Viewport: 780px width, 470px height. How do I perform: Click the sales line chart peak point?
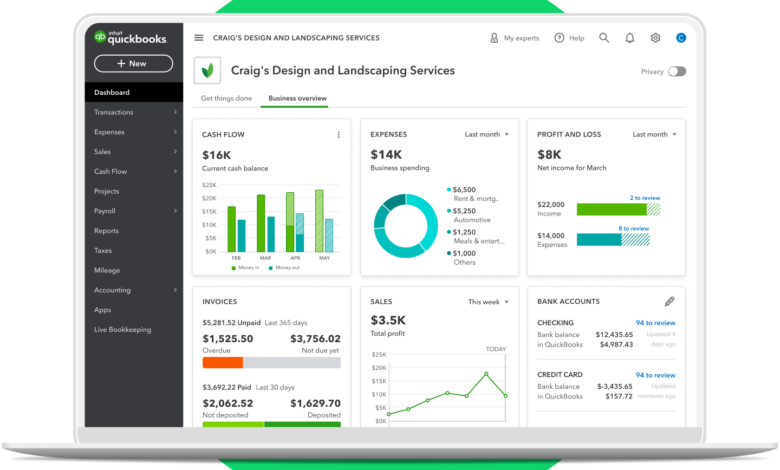486,374
